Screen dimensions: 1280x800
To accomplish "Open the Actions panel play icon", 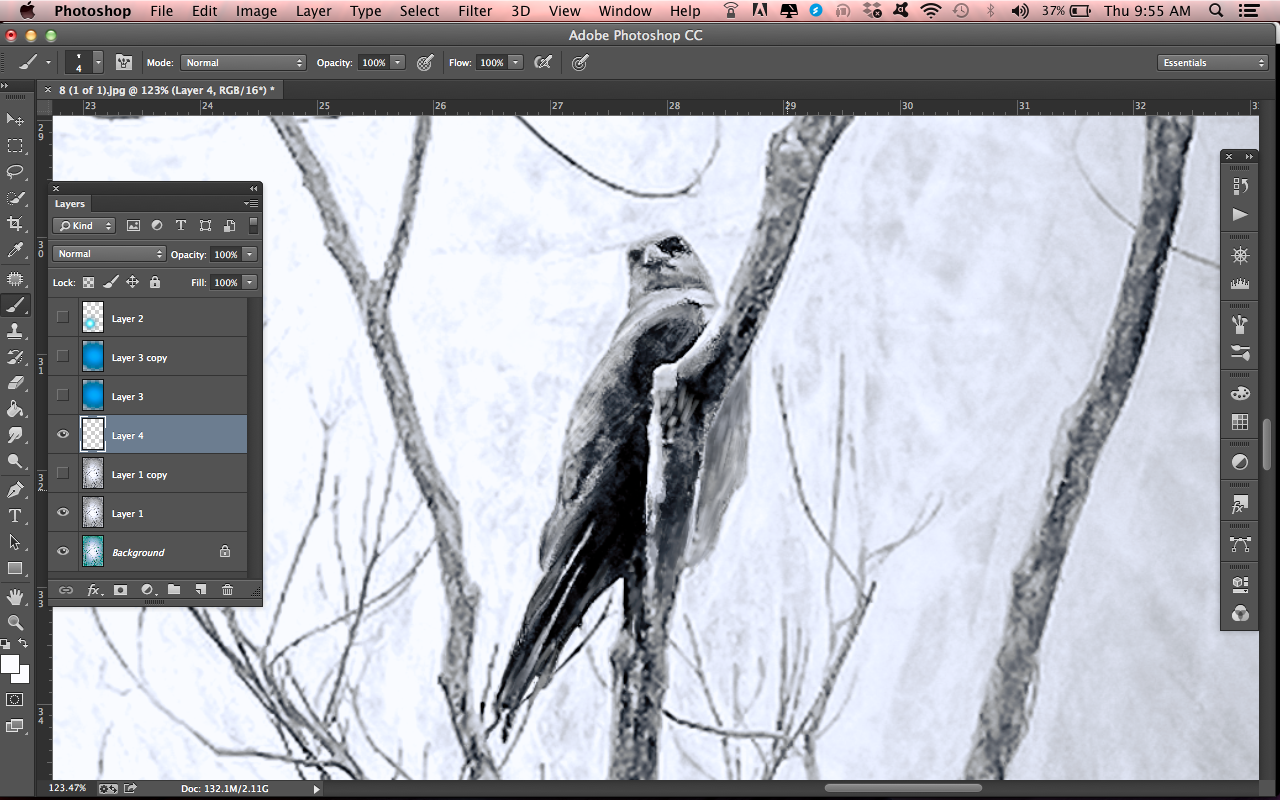I will coord(1240,214).
